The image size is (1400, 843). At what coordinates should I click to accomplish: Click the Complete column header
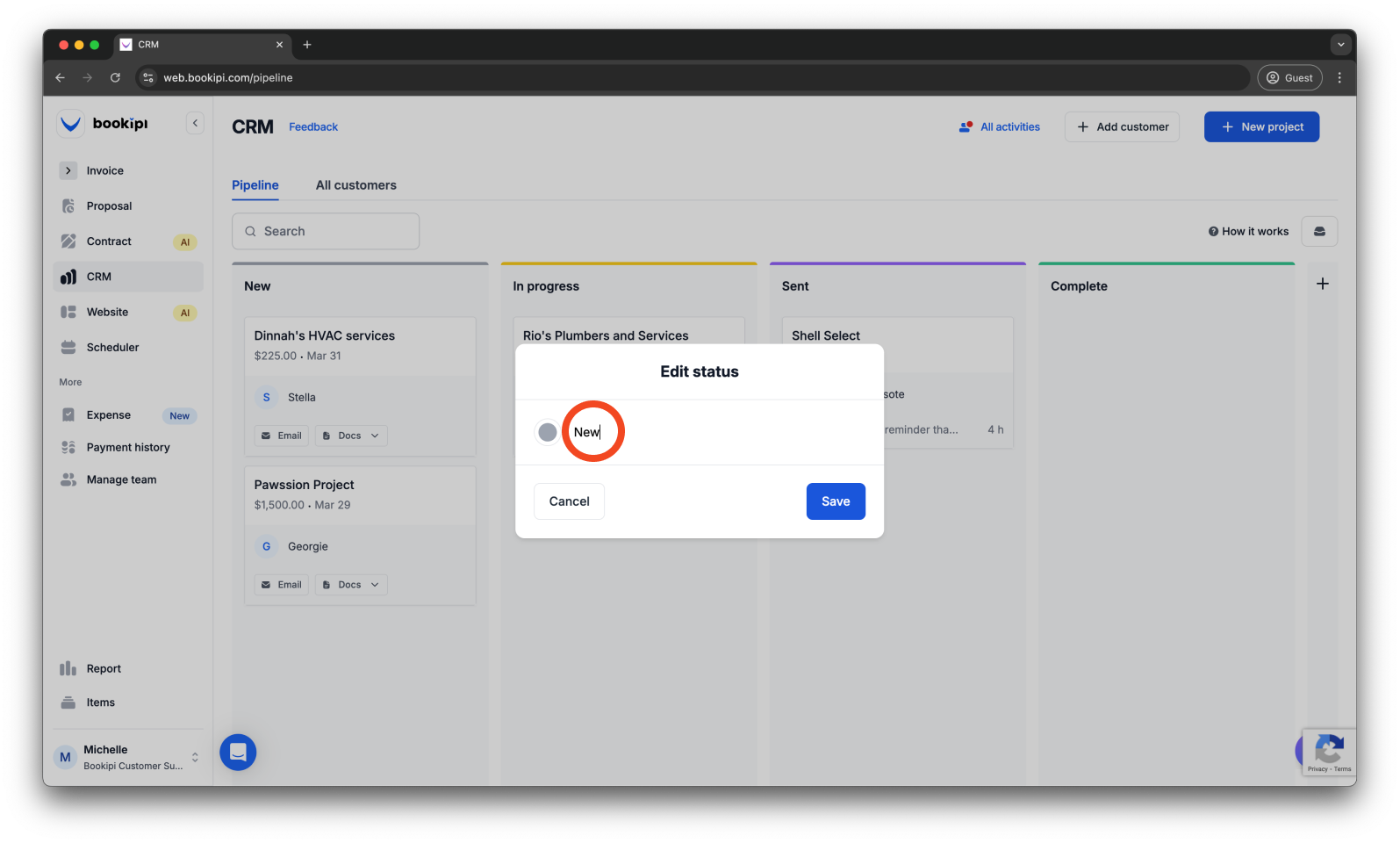pyautogui.click(x=1079, y=286)
